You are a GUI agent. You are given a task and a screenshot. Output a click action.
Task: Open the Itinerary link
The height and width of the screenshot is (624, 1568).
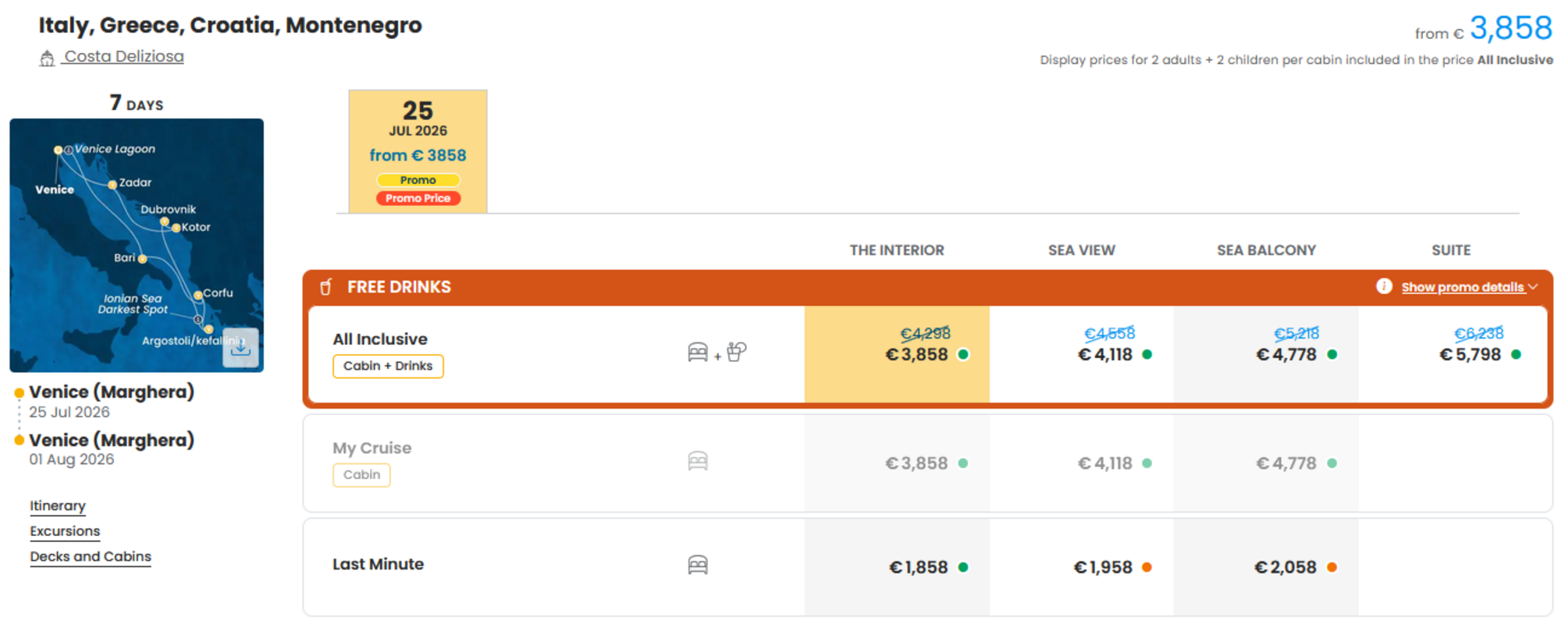(x=58, y=506)
